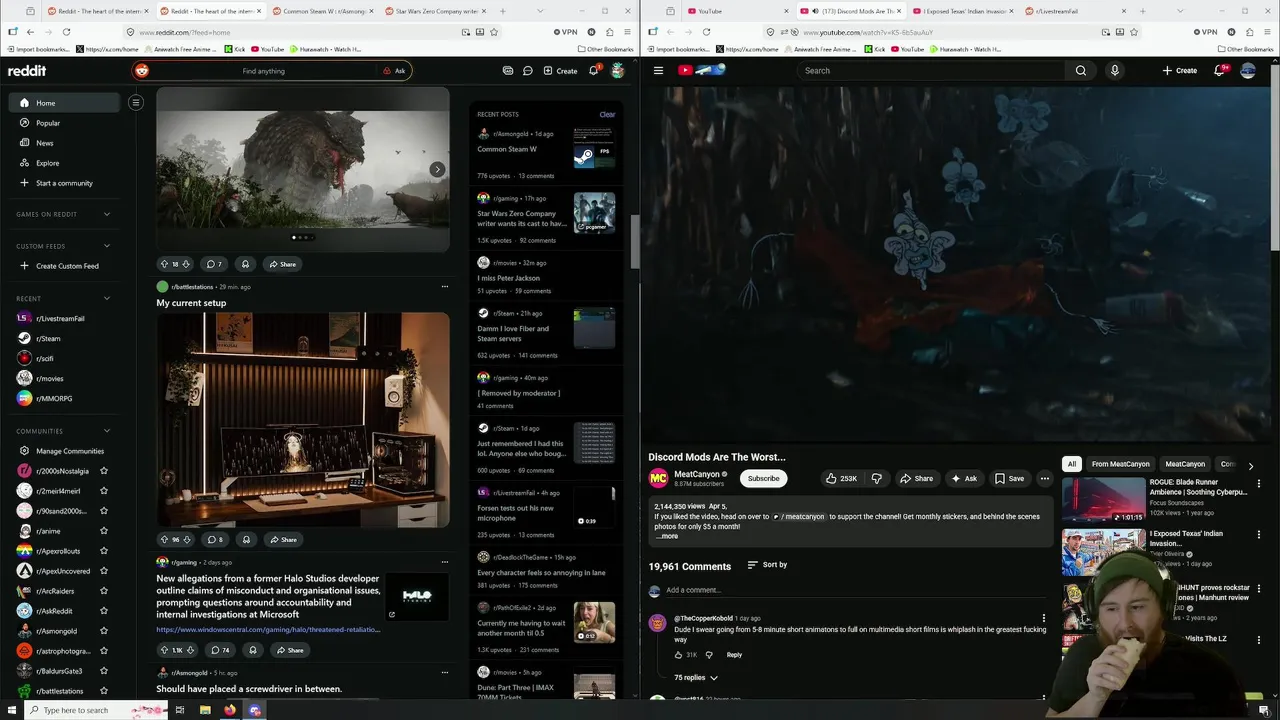1280x720 pixels.
Task: Expand video description with ...more
Action: [x=667, y=536]
